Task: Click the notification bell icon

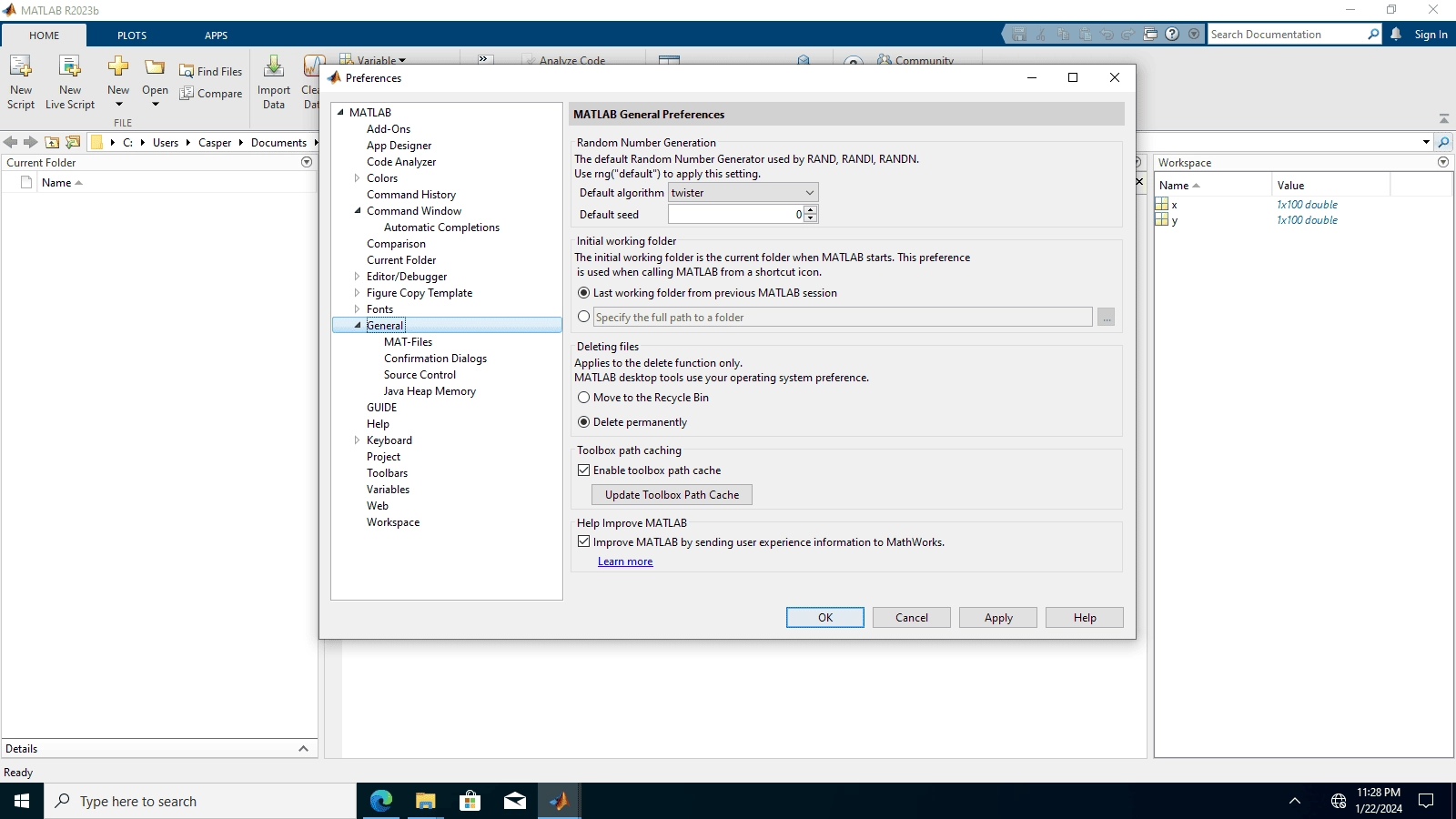Action: click(x=1396, y=35)
